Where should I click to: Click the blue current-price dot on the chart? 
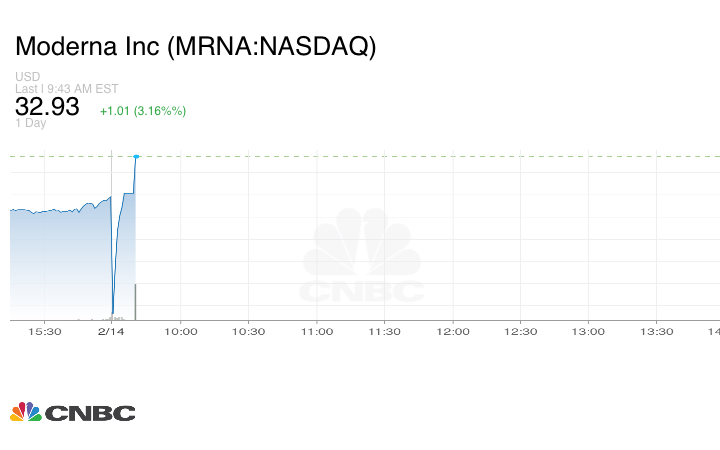pos(136,156)
